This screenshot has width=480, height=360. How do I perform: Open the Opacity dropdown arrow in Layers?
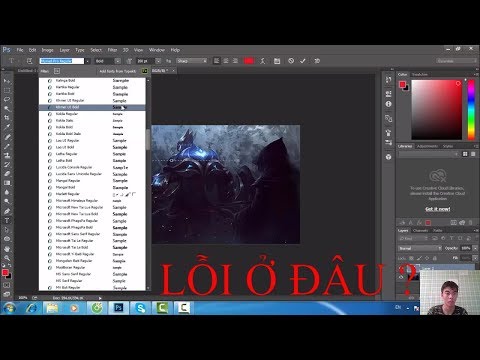(475, 248)
